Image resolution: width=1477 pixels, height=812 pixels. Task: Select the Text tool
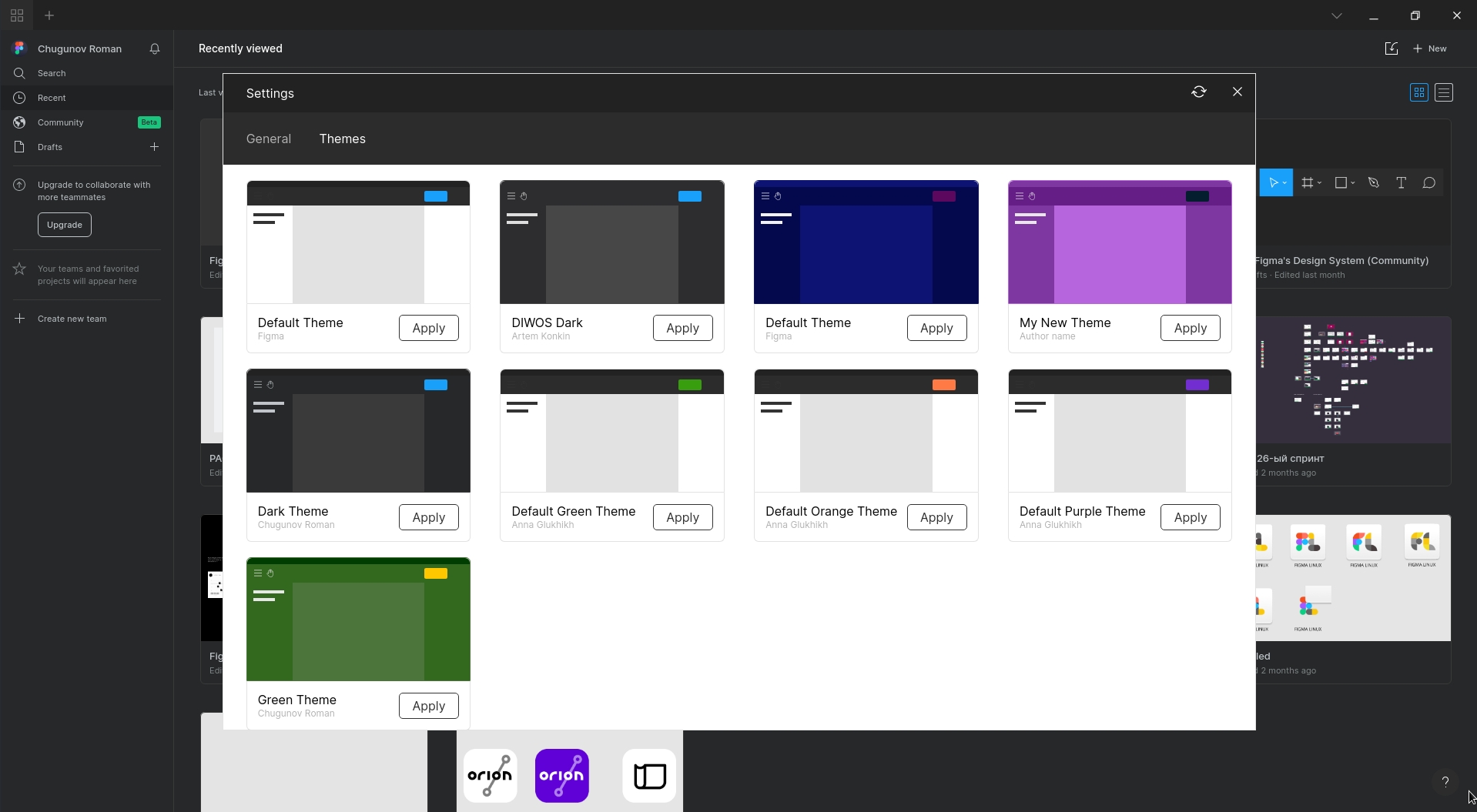[x=1402, y=183]
